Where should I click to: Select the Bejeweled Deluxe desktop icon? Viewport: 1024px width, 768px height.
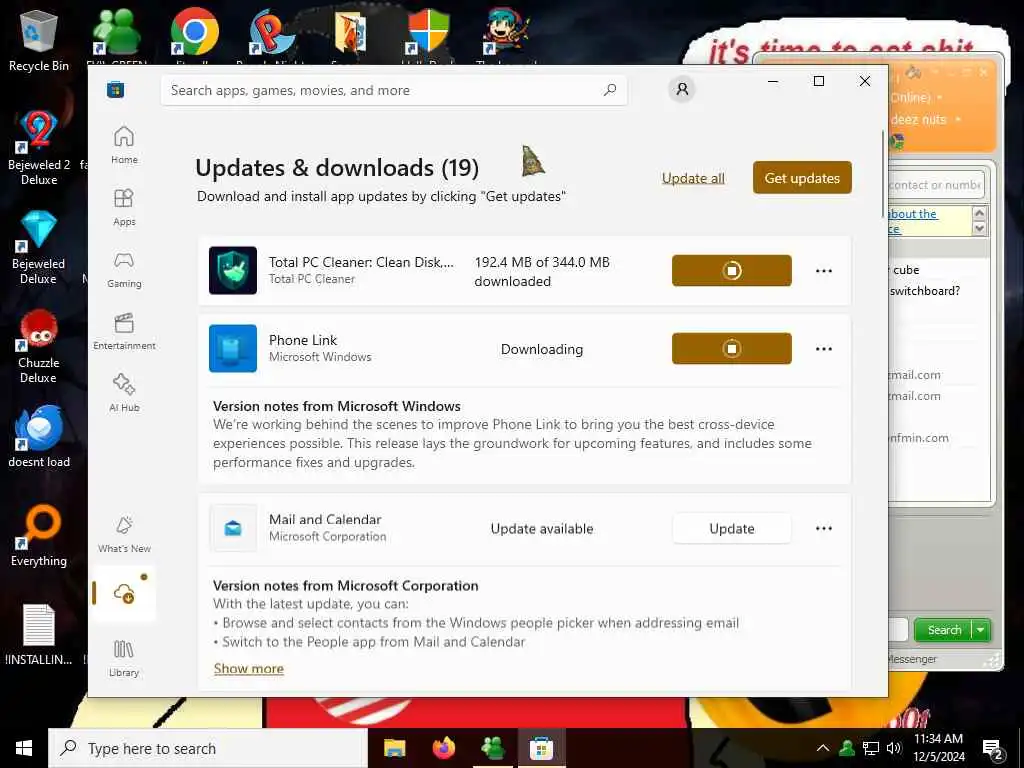click(39, 247)
